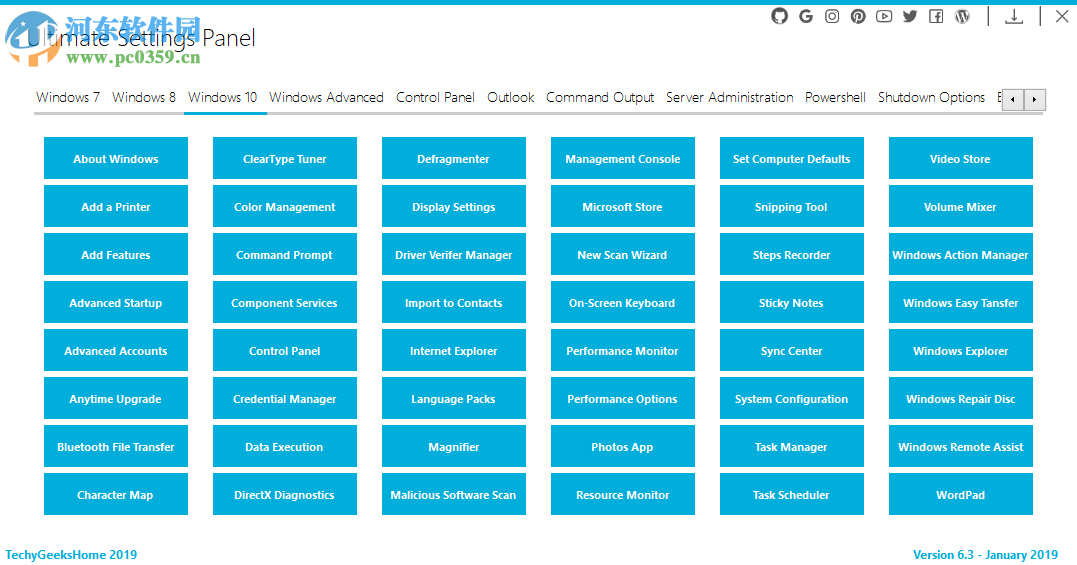Open the Facebook icon link
The height and width of the screenshot is (565, 1077).
(936, 16)
